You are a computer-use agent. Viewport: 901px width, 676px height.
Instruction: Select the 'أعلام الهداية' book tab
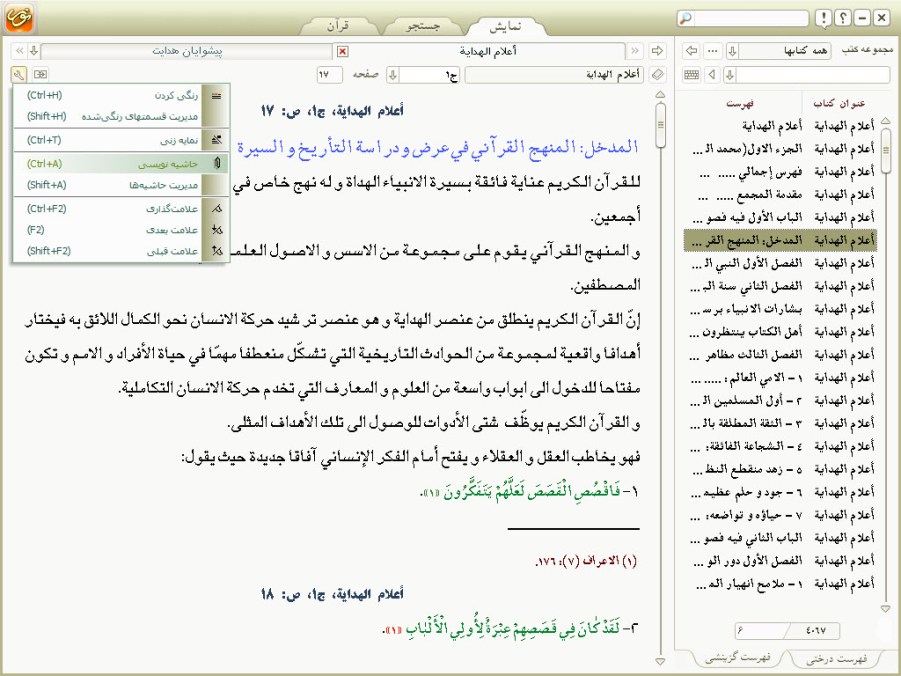(x=487, y=51)
